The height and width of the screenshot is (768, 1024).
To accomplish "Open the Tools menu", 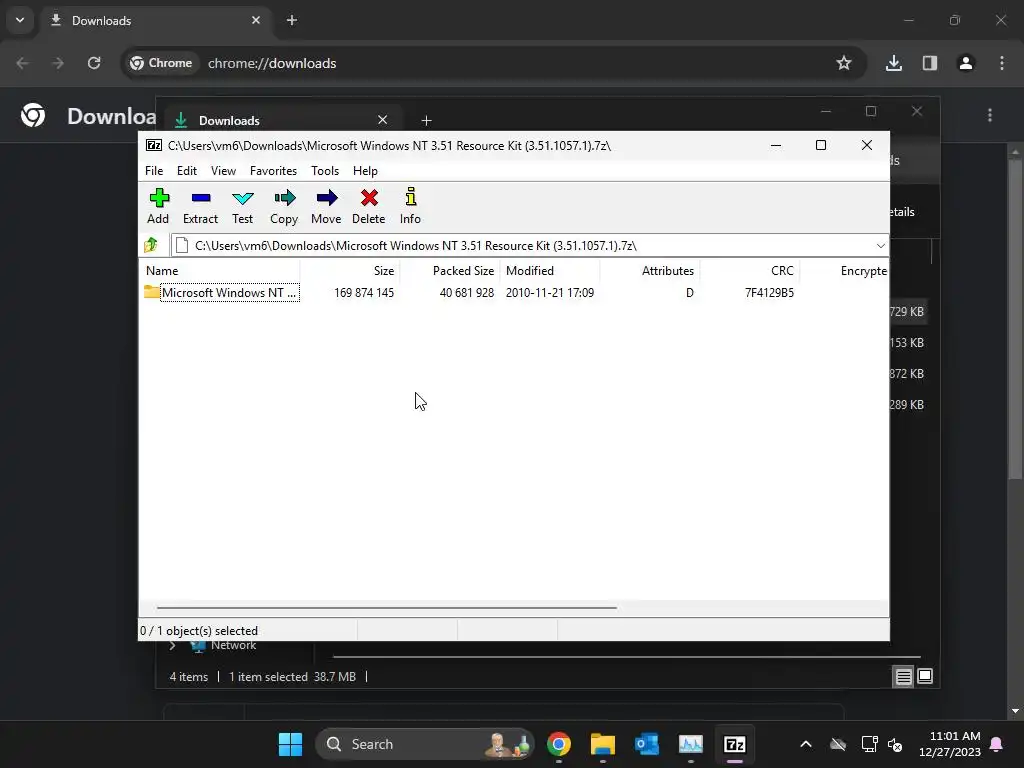I will (x=325, y=170).
